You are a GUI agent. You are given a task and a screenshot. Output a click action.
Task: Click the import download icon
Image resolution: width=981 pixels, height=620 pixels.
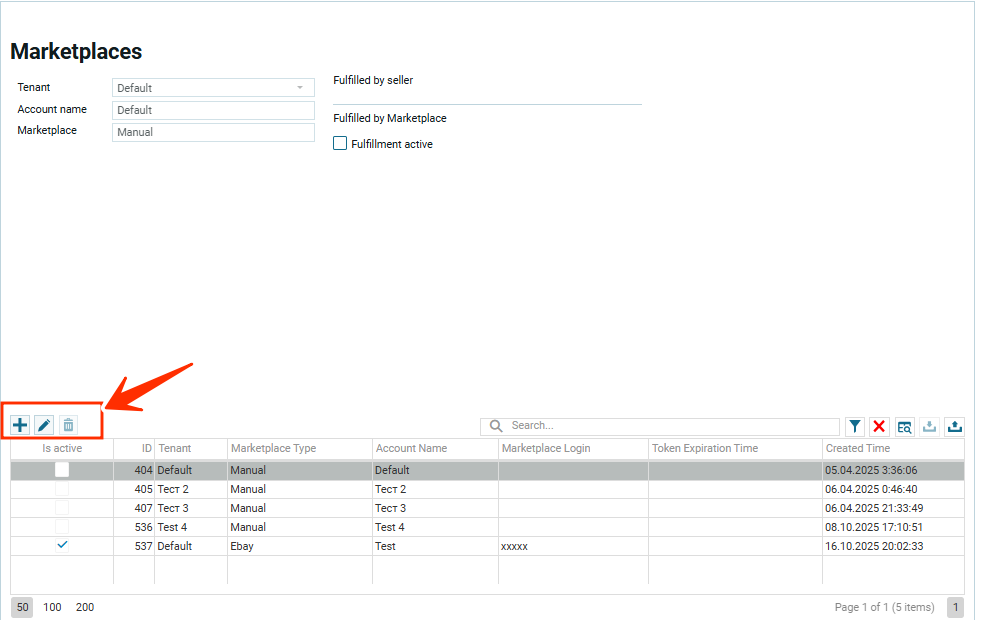[930, 427]
